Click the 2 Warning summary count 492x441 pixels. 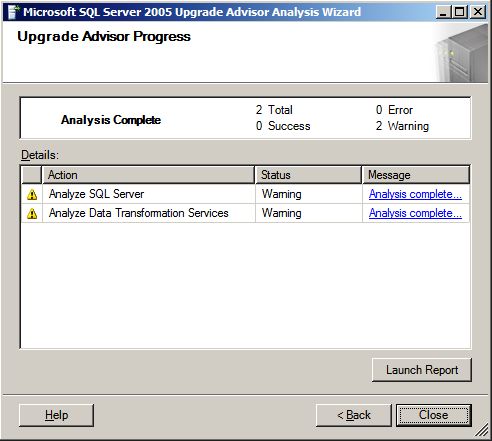(402, 126)
